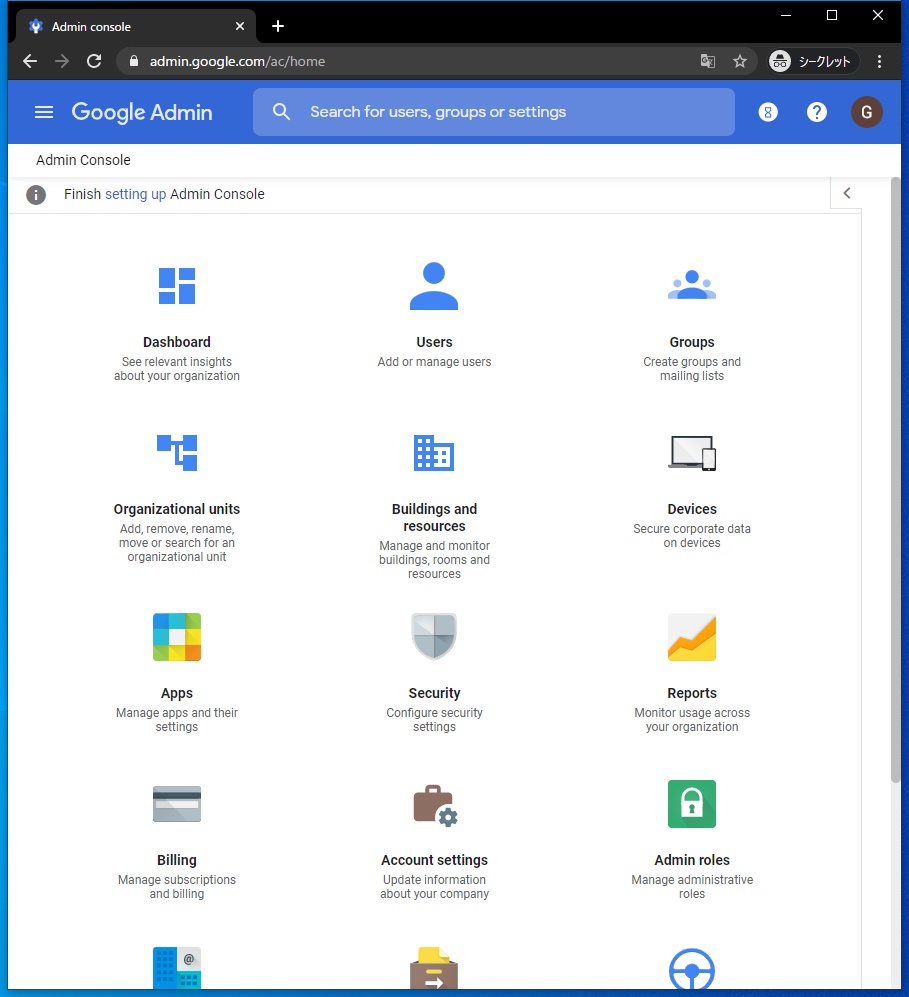The image size is (909, 997).
Task: Click the Apps title text
Action: pos(177,694)
